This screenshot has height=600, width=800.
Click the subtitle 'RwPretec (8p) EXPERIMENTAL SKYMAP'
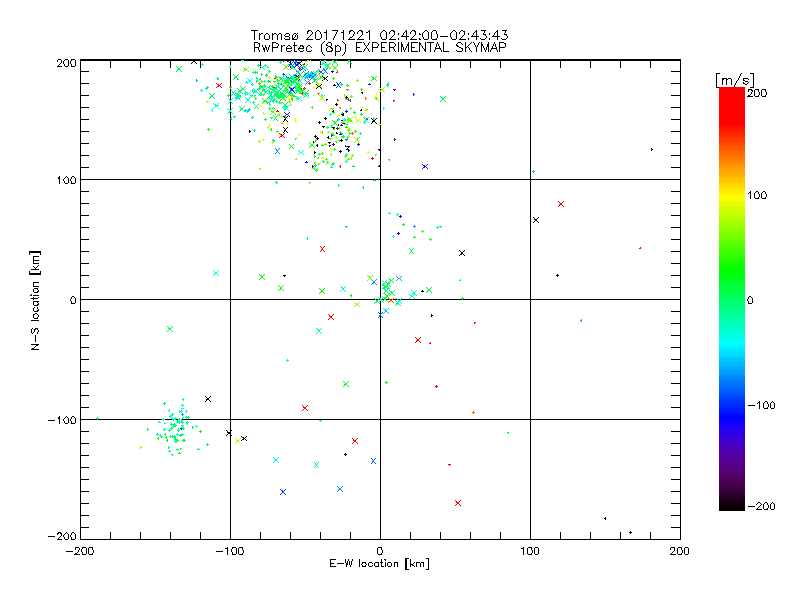[x=379, y=47]
